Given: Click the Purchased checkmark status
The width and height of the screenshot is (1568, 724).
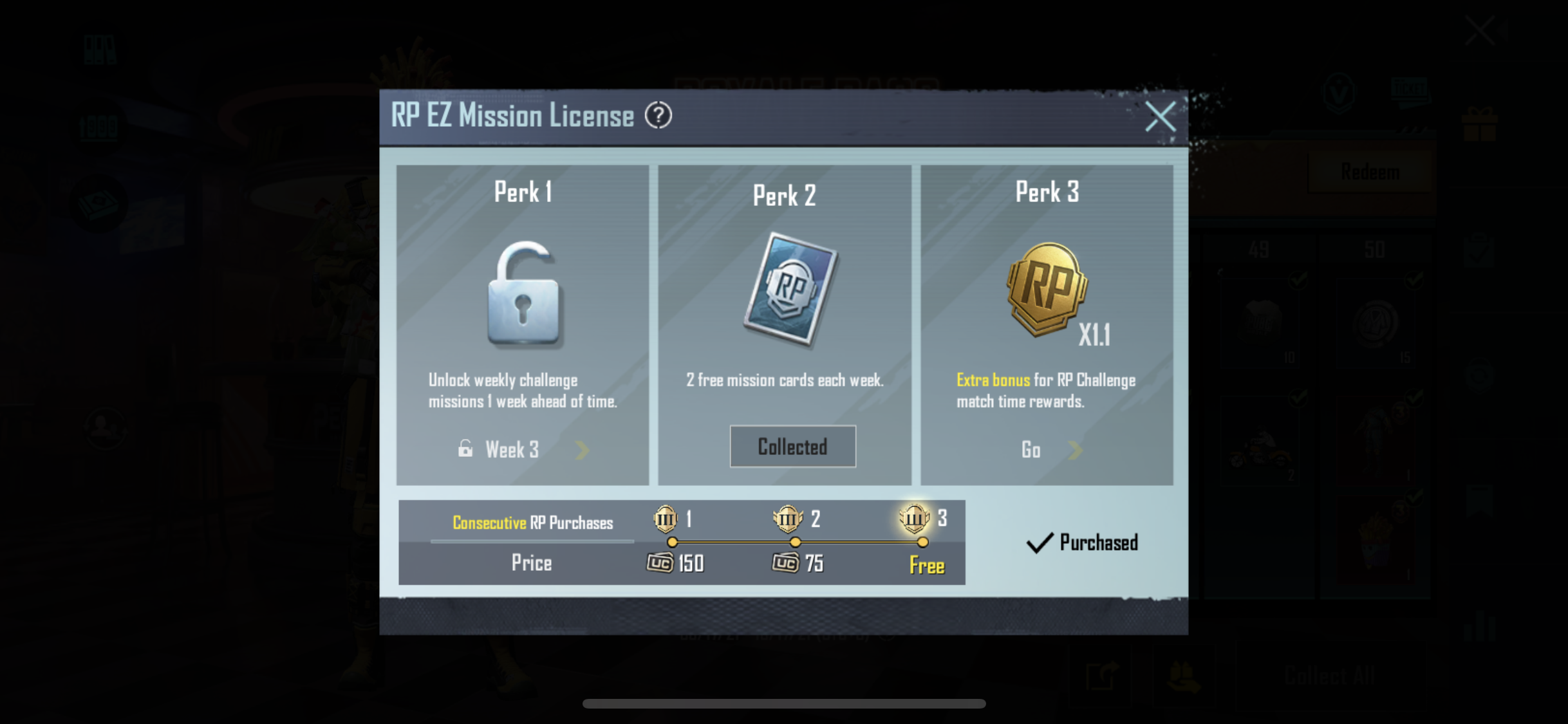Looking at the screenshot, I should [1082, 543].
